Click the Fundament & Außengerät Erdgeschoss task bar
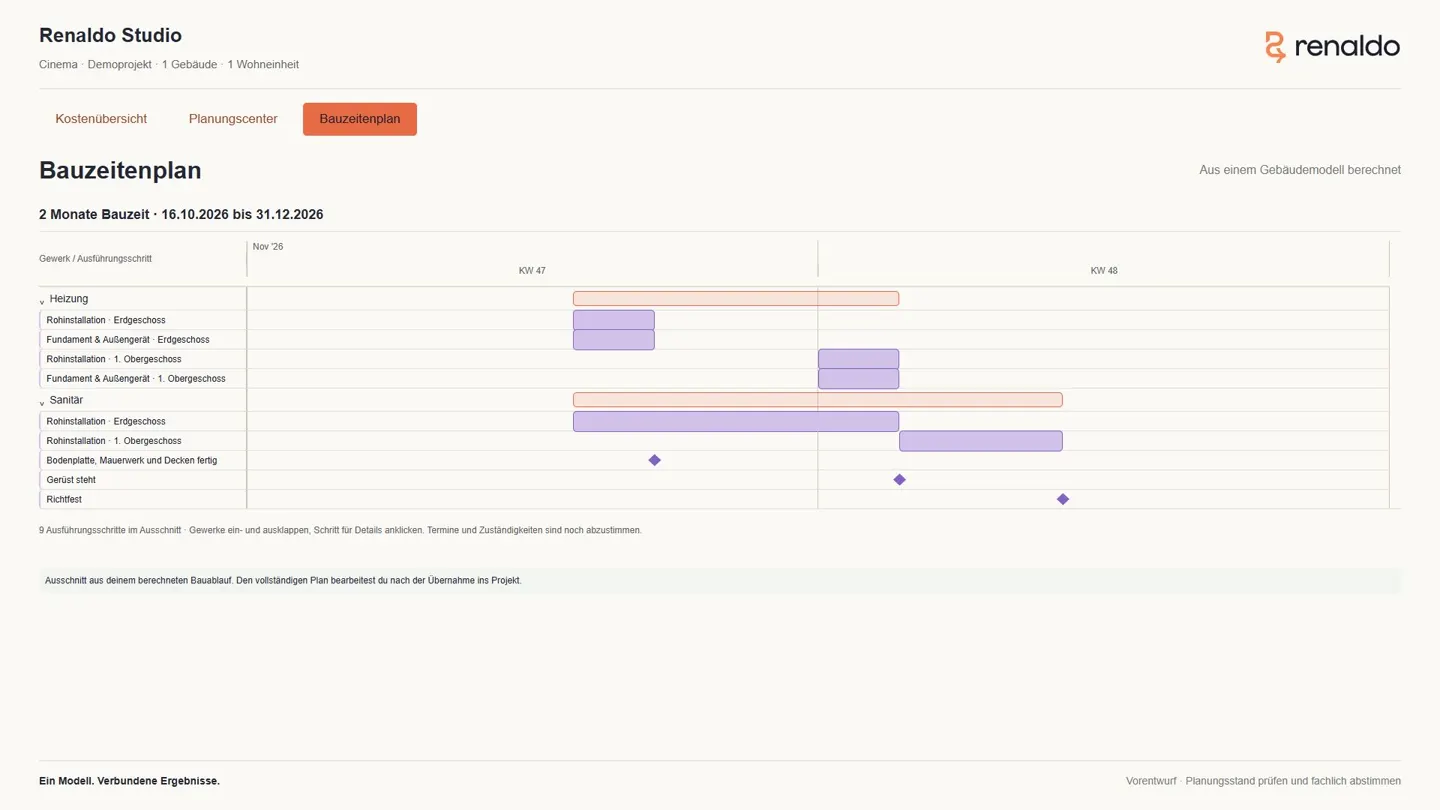The width and height of the screenshot is (1440, 810). click(614, 340)
